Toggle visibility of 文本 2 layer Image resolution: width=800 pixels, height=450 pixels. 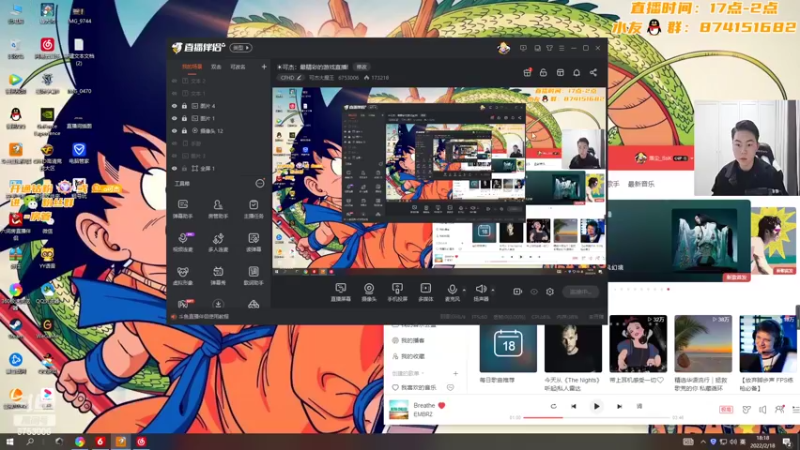click(174, 81)
